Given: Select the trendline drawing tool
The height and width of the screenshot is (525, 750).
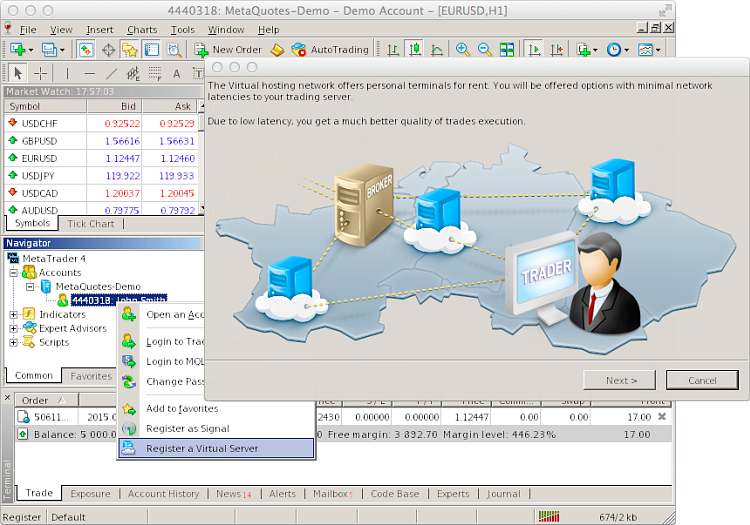Looking at the screenshot, I should 111,73.
